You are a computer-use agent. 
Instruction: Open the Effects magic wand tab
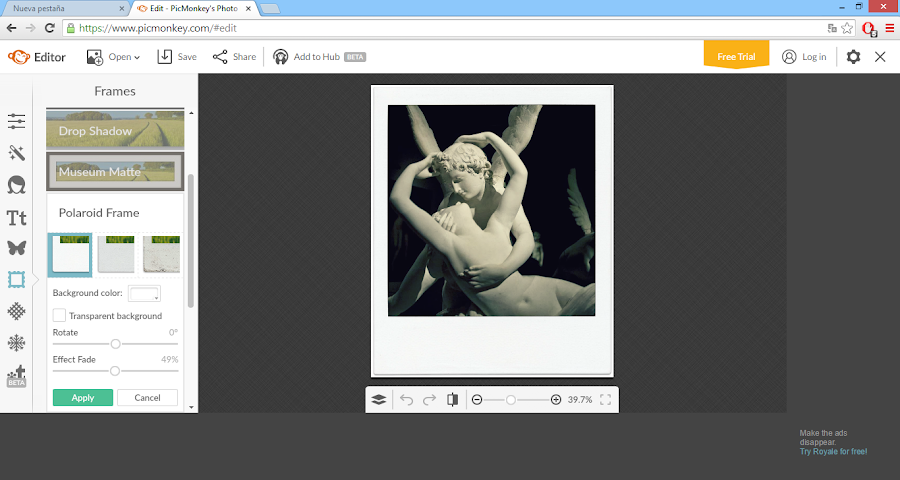pyautogui.click(x=16, y=153)
